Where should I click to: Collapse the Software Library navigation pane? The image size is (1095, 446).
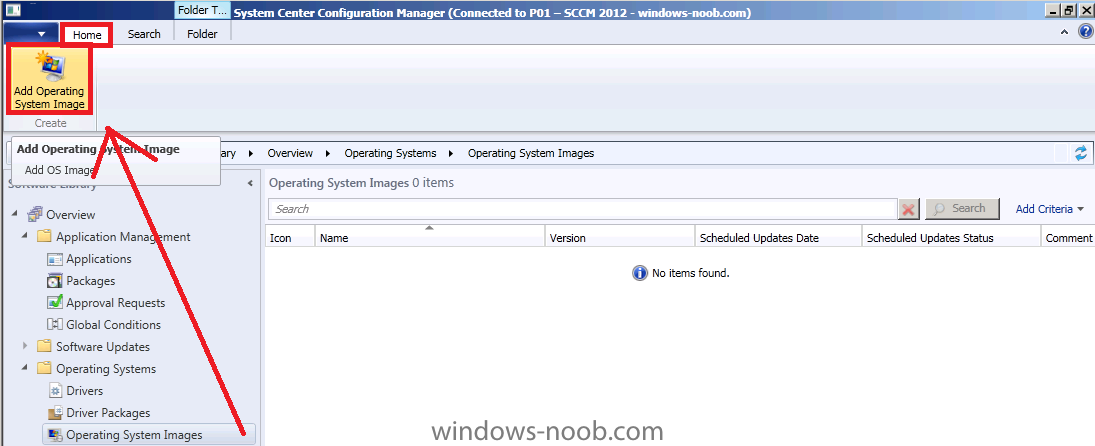pos(250,184)
